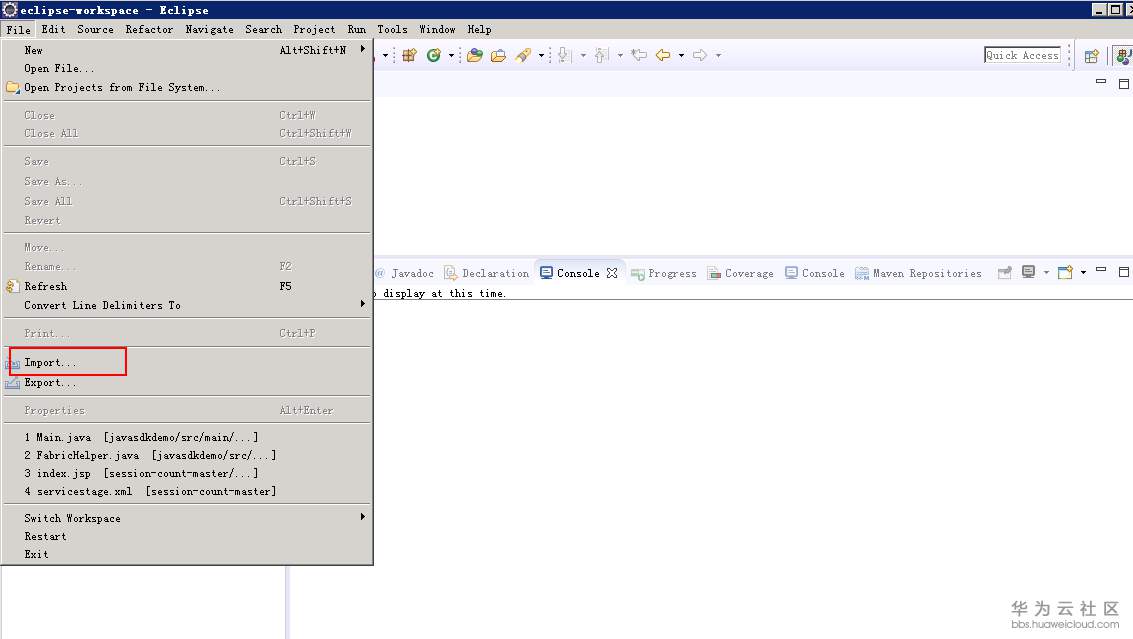Click the Quick Access input field

point(1022,55)
